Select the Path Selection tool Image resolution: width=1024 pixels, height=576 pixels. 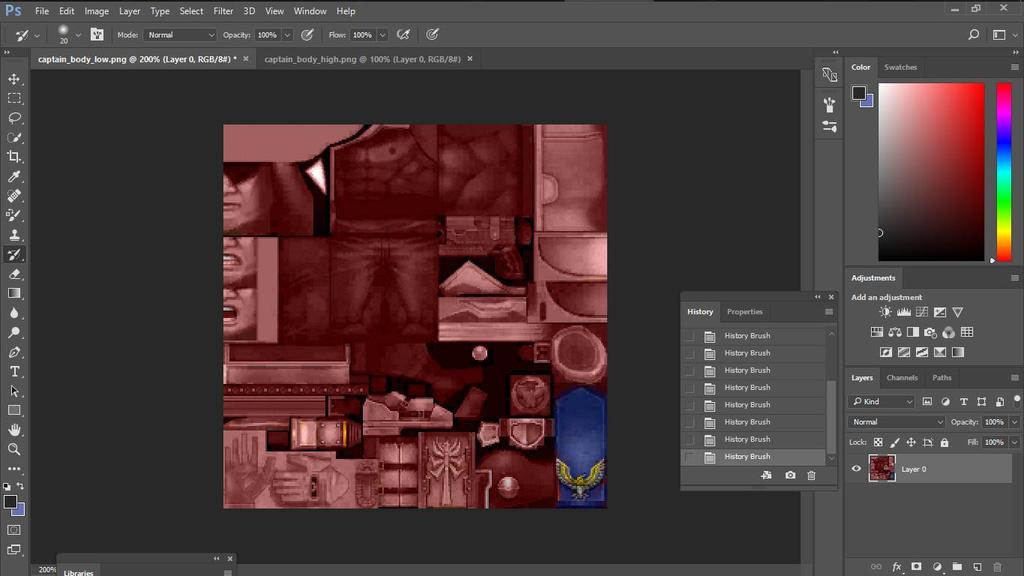pos(14,391)
